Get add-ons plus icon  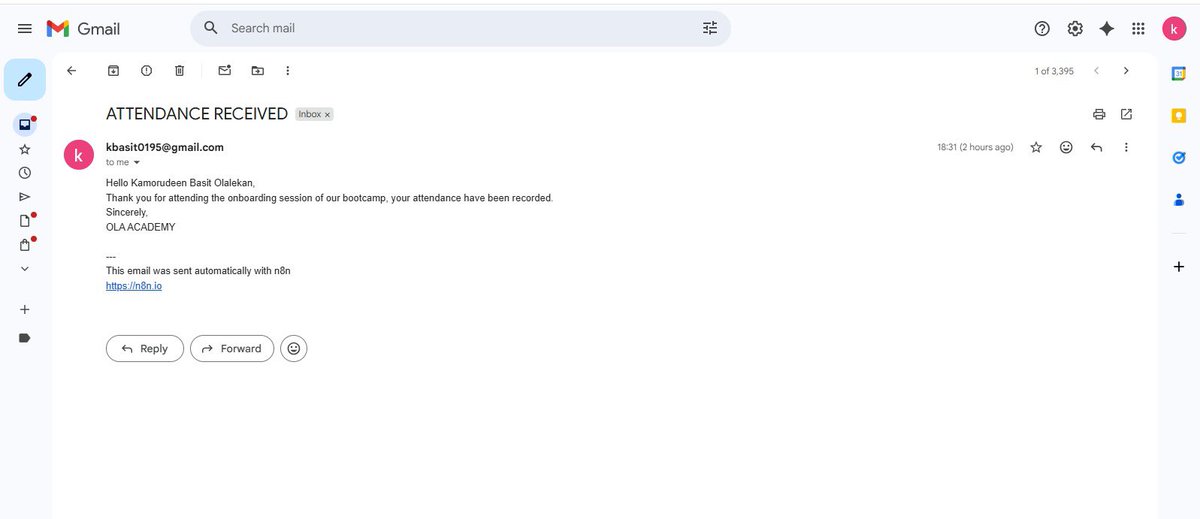(x=1179, y=267)
